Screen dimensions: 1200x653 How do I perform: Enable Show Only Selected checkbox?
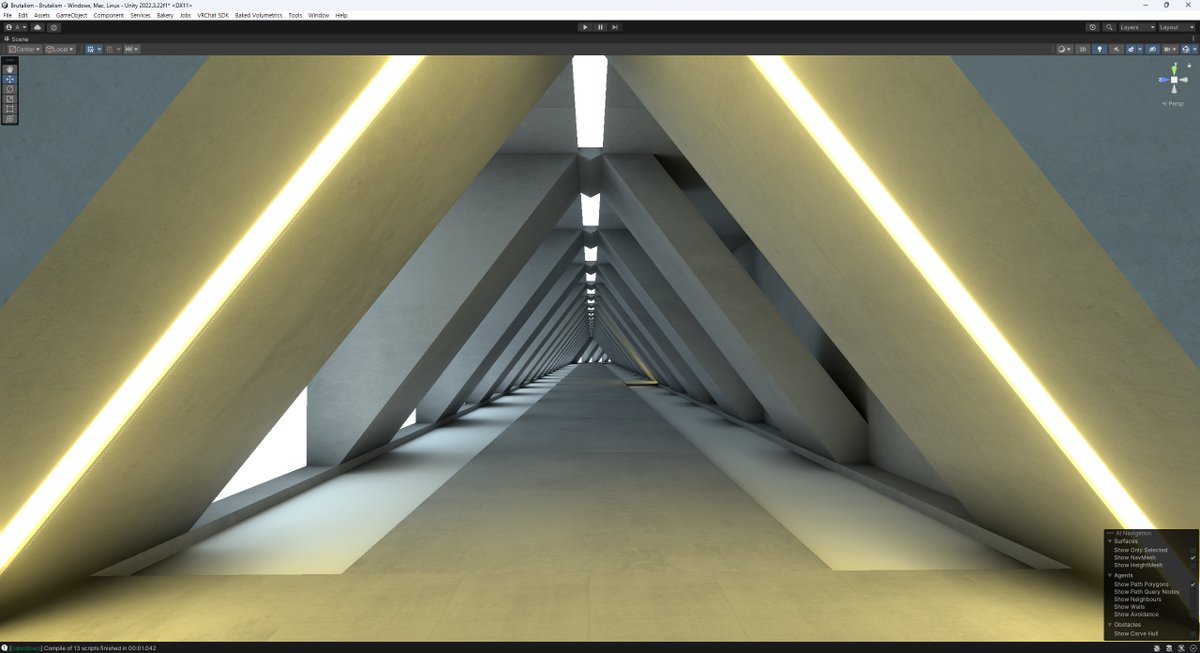[x=1193, y=550]
